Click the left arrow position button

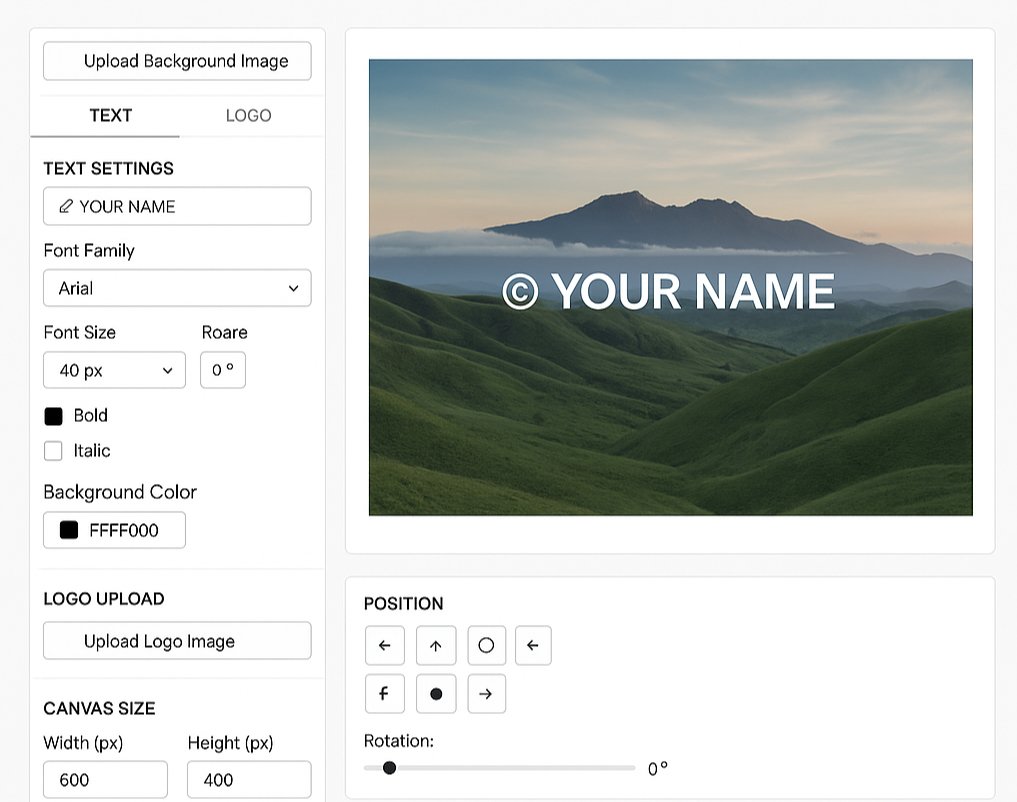[x=385, y=645]
